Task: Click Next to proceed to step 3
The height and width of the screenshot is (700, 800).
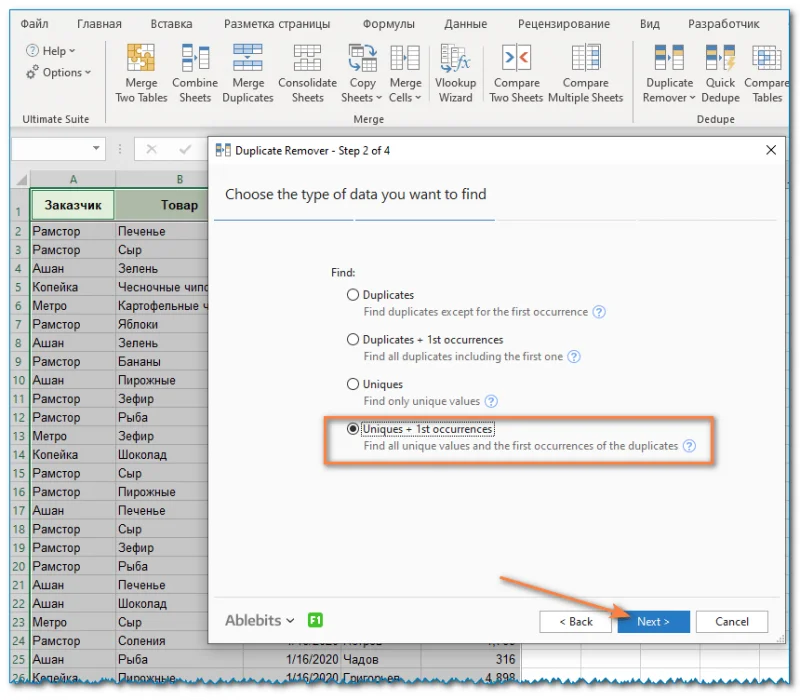Action: tap(653, 621)
